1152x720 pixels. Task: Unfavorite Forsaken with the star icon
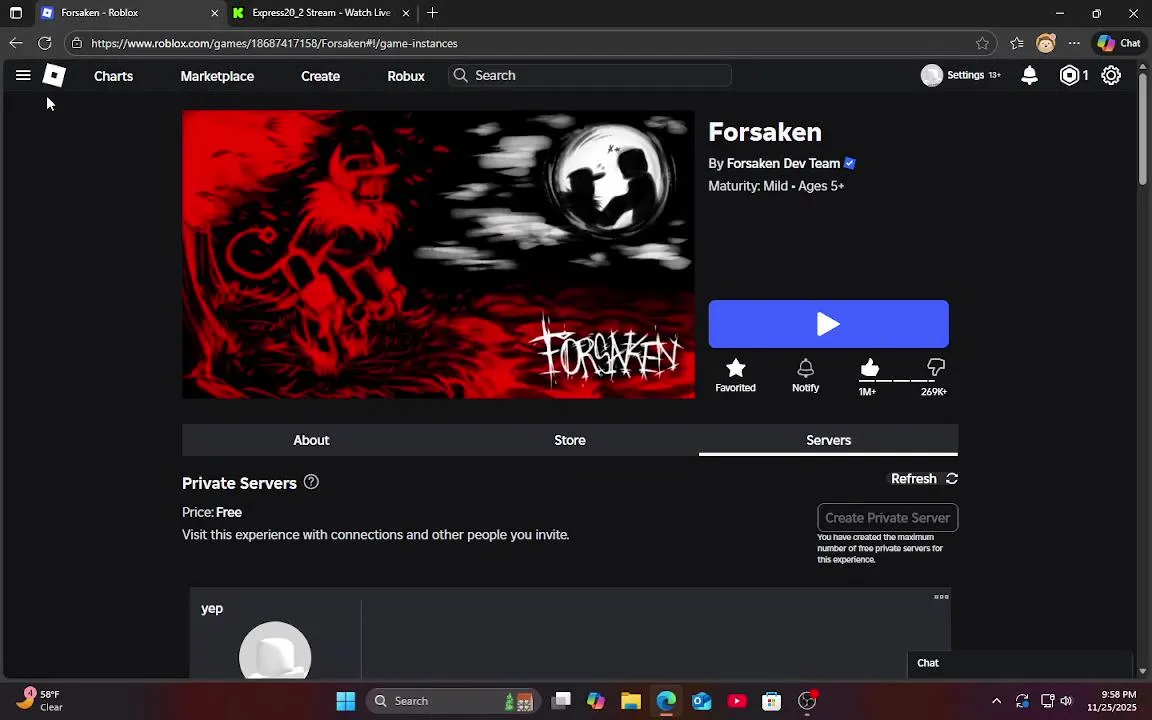(x=735, y=368)
